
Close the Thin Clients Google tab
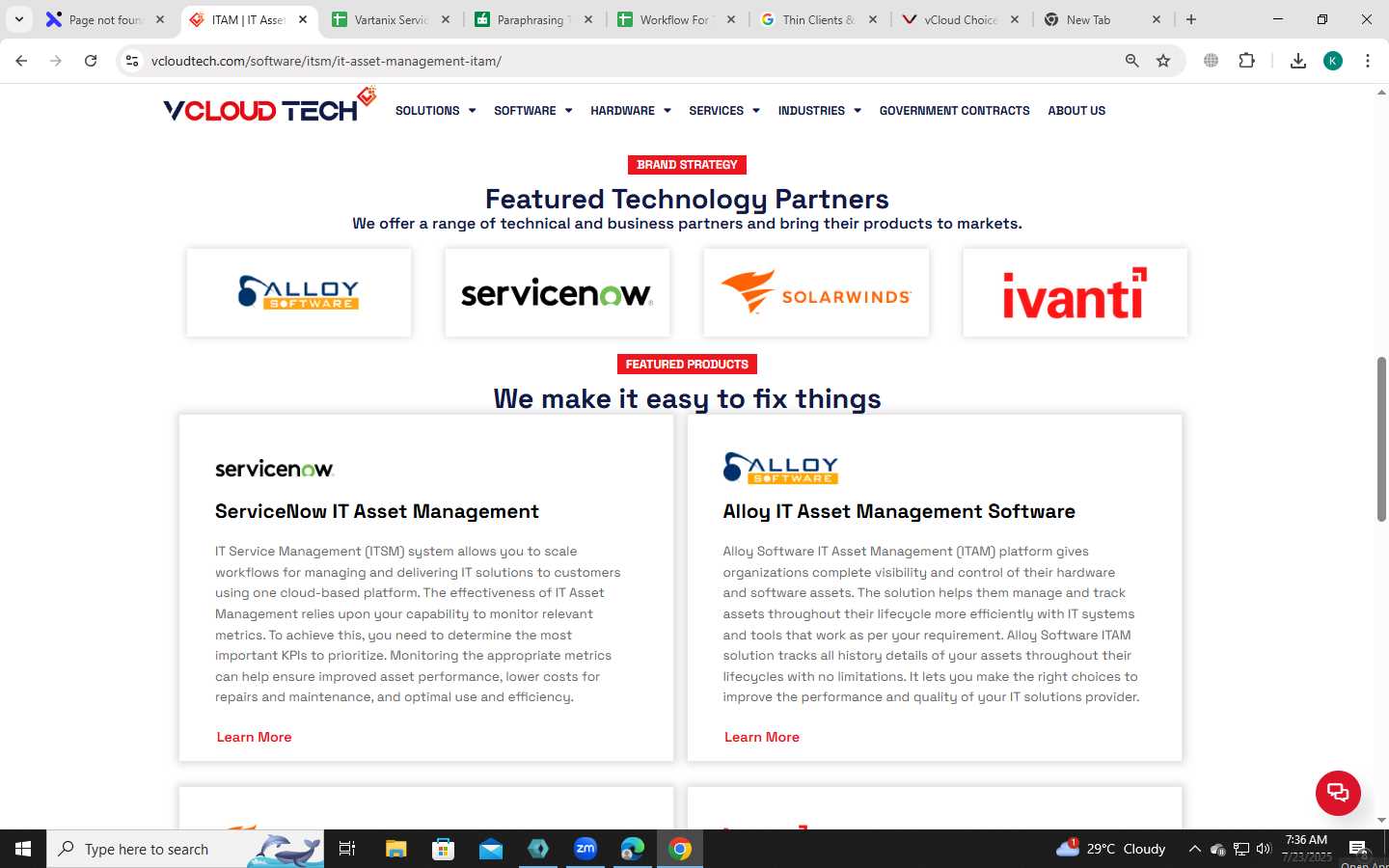coord(873,19)
